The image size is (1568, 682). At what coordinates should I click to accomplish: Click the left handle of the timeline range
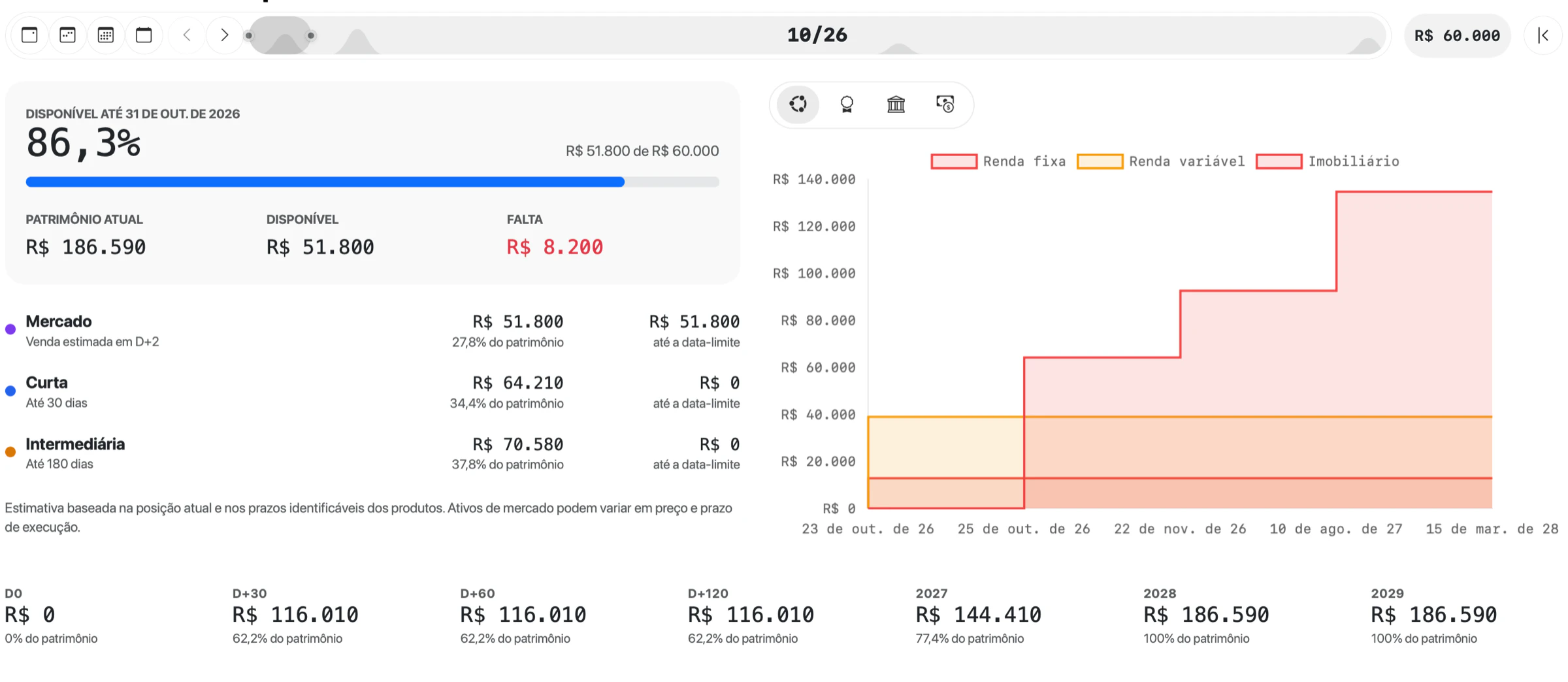tap(249, 35)
